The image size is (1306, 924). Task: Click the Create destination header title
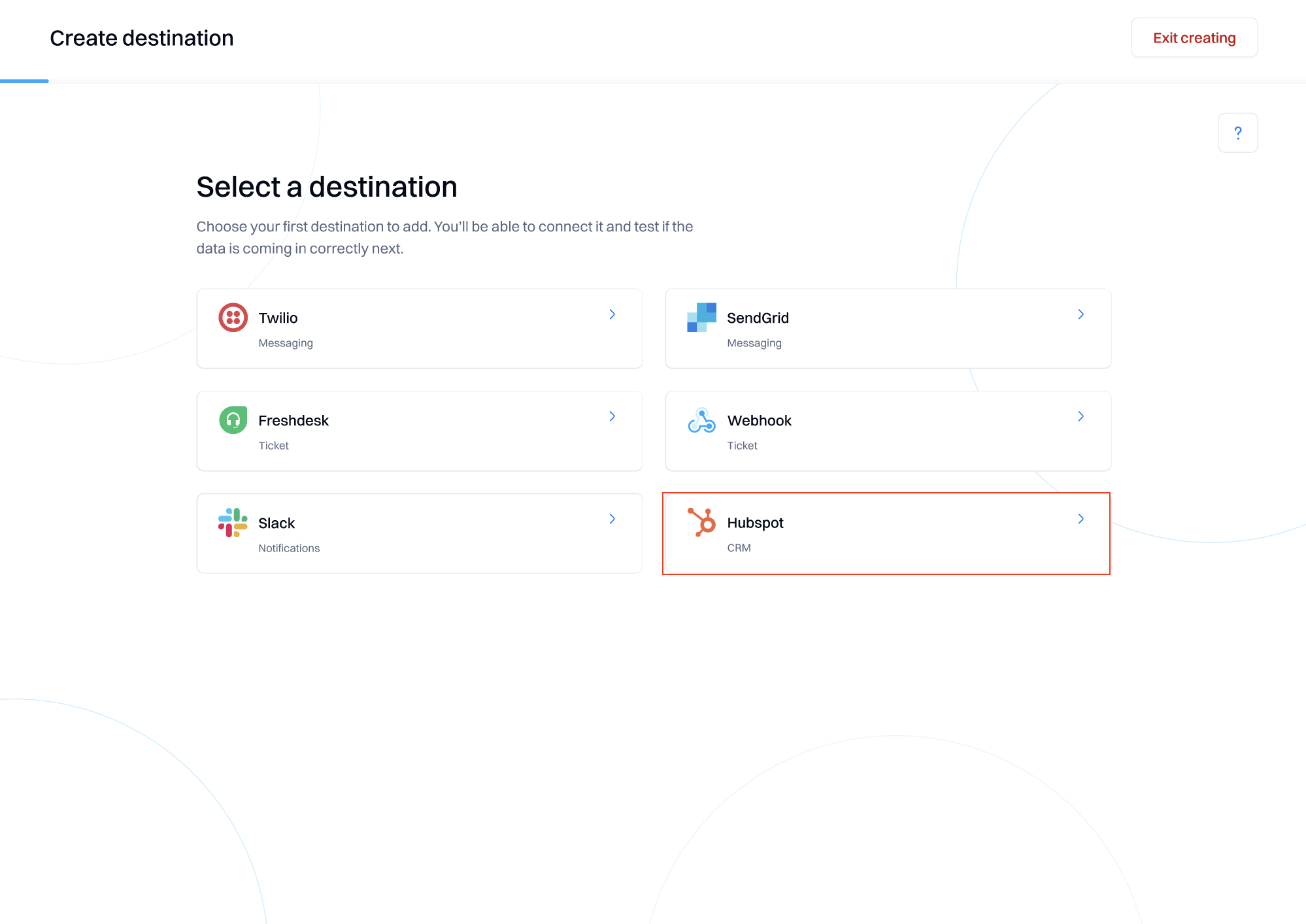142,38
